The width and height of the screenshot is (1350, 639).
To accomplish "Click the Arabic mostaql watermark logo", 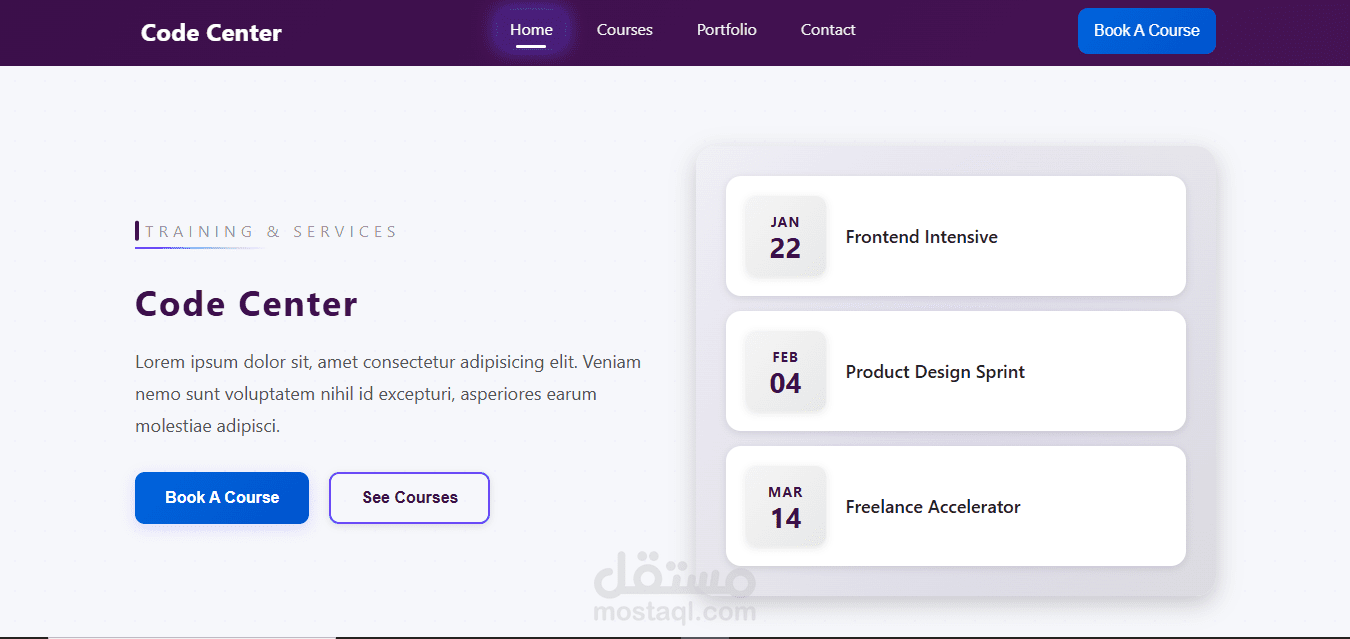I will pyautogui.click(x=674, y=575).
